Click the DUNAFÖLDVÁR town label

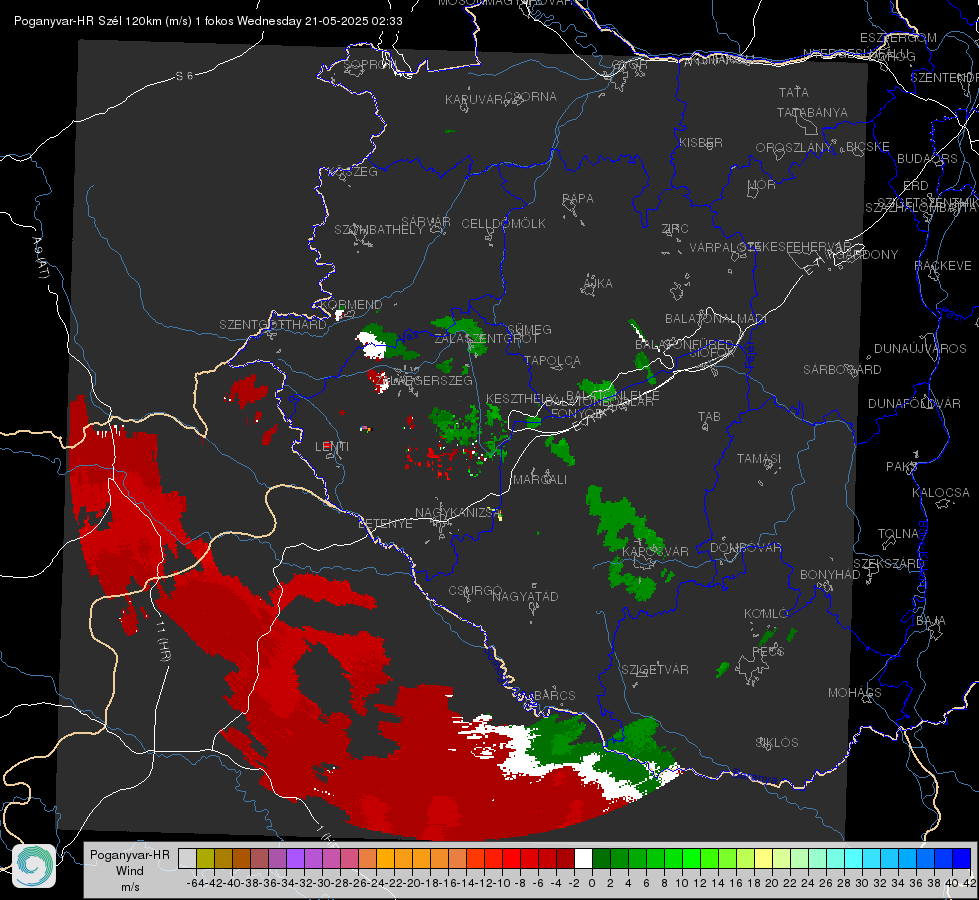click(914, 403)
